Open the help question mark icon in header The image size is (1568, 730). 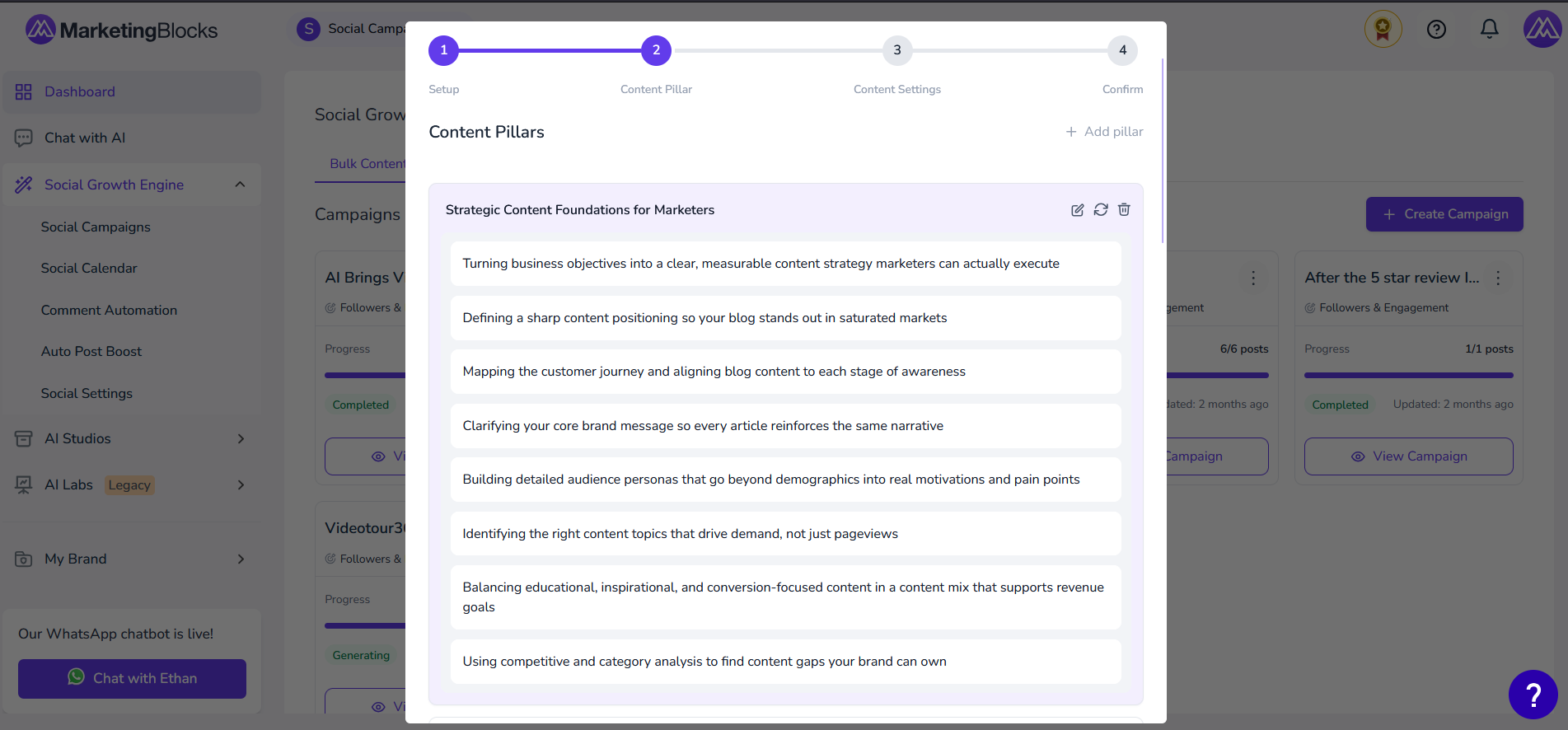[x=1436, y=30]
